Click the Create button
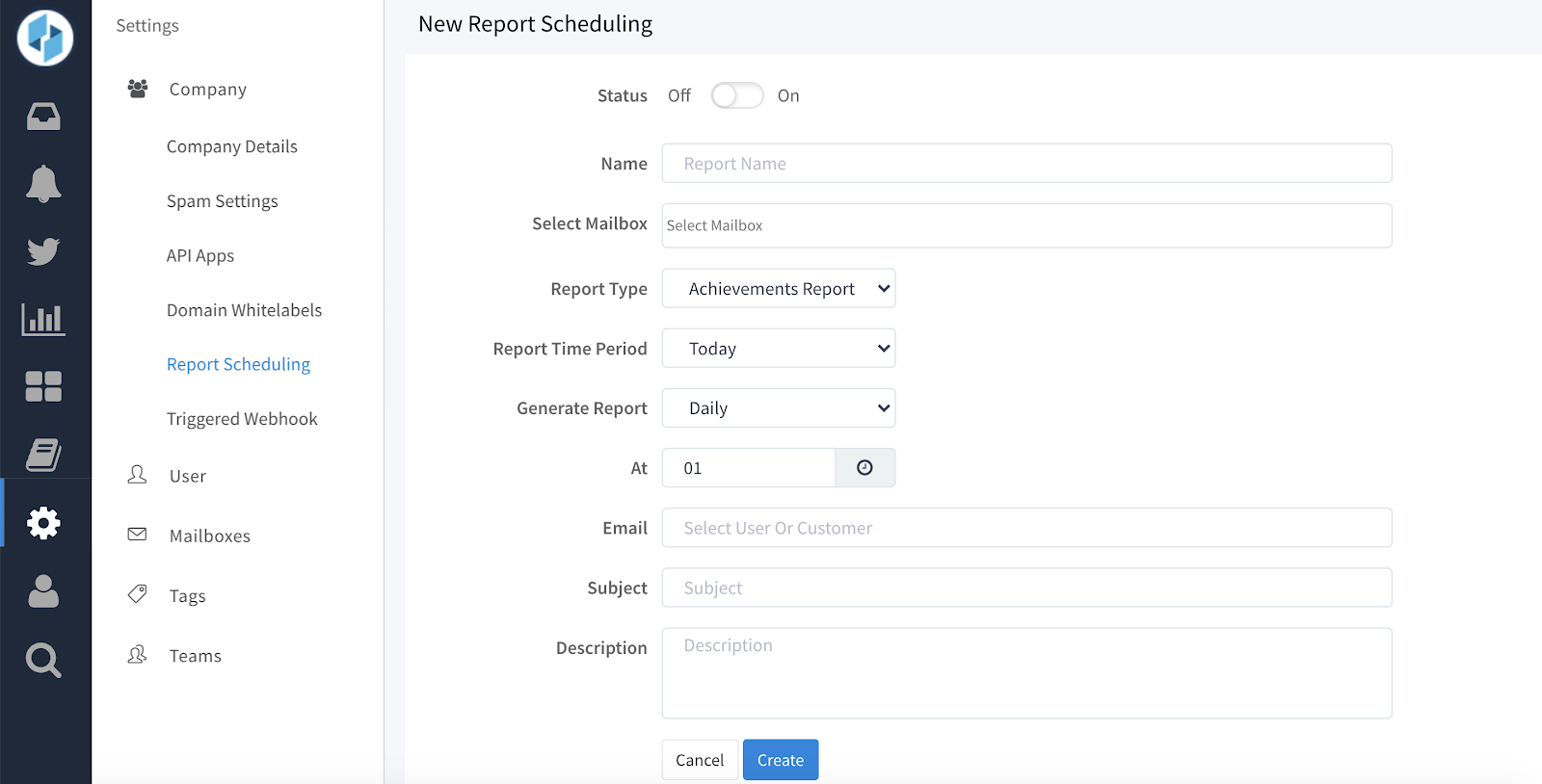 pos(781,760)
